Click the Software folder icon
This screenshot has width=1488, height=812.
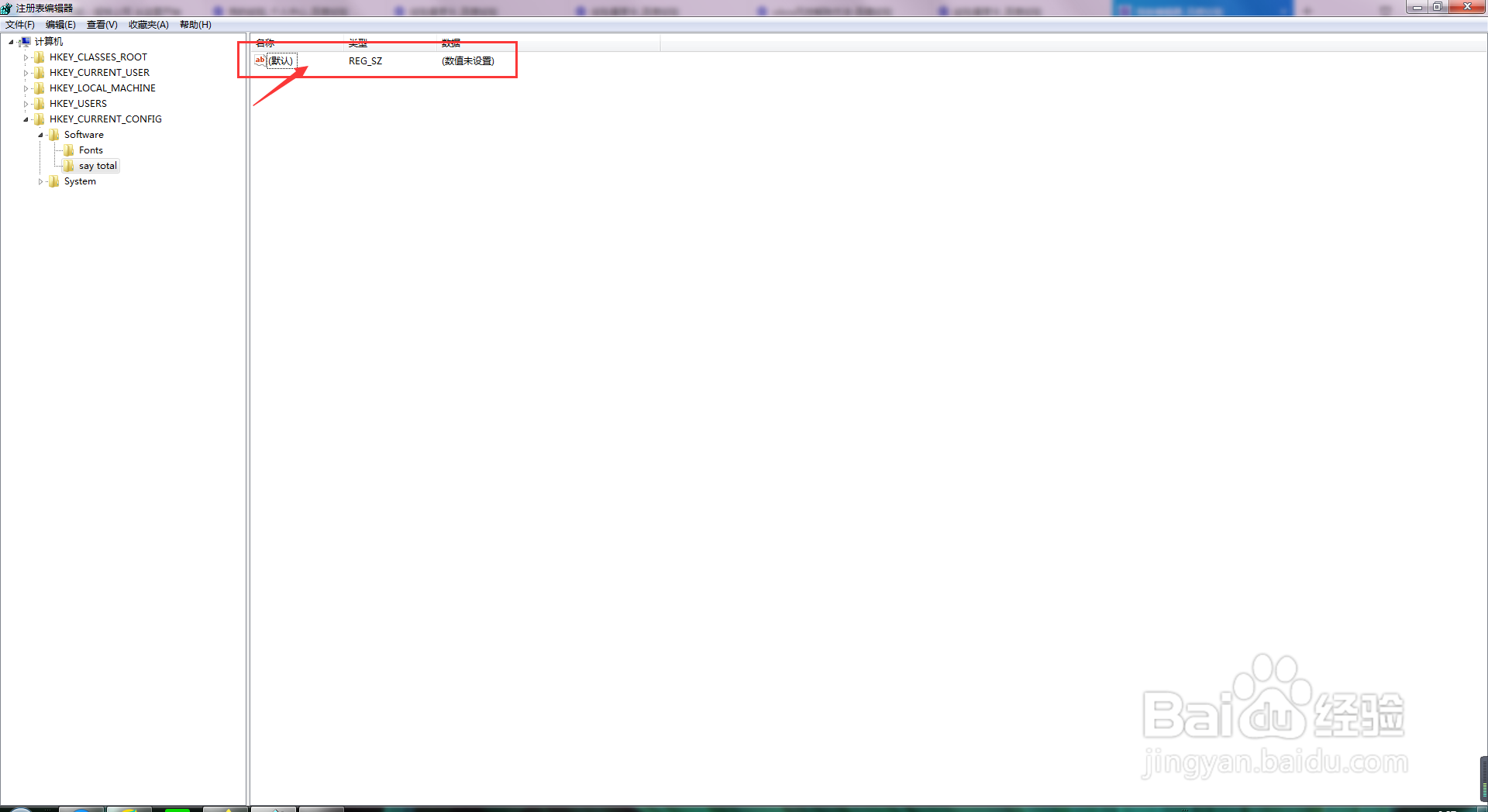(54, 135)
